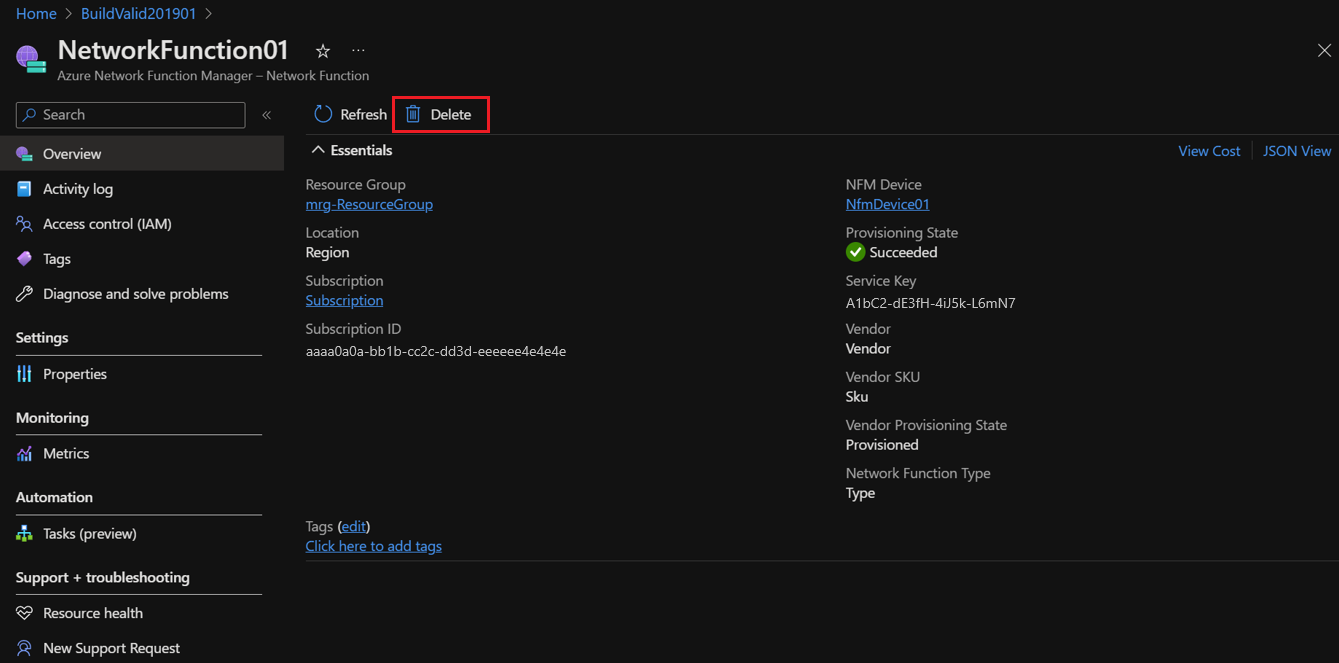This screenshot has width=1339, height=663.
Task: Open the ellipsis menu beside the star
Action: point(357,49)
